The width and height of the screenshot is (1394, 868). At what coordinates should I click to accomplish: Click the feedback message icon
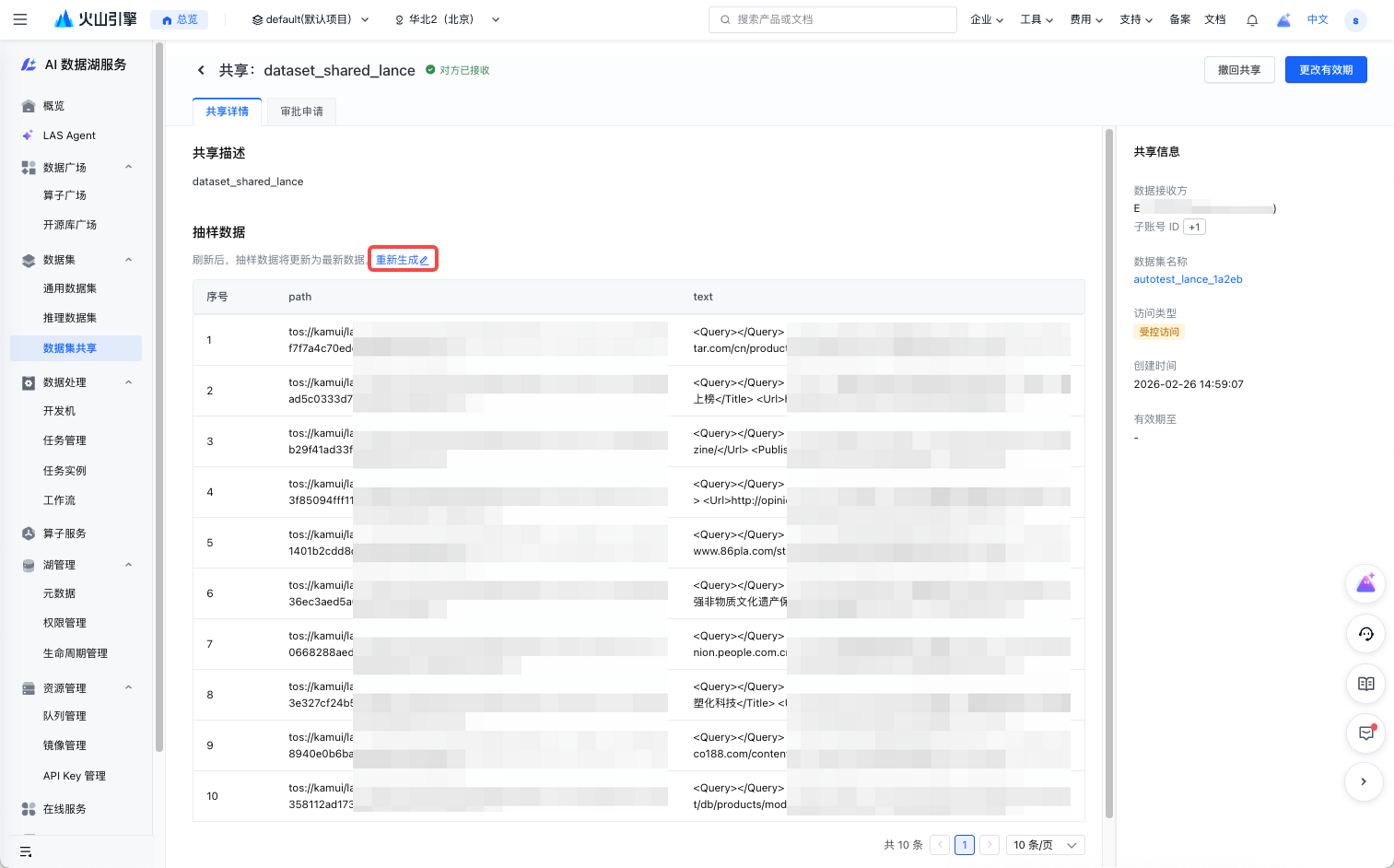[x=1365, y=733]
